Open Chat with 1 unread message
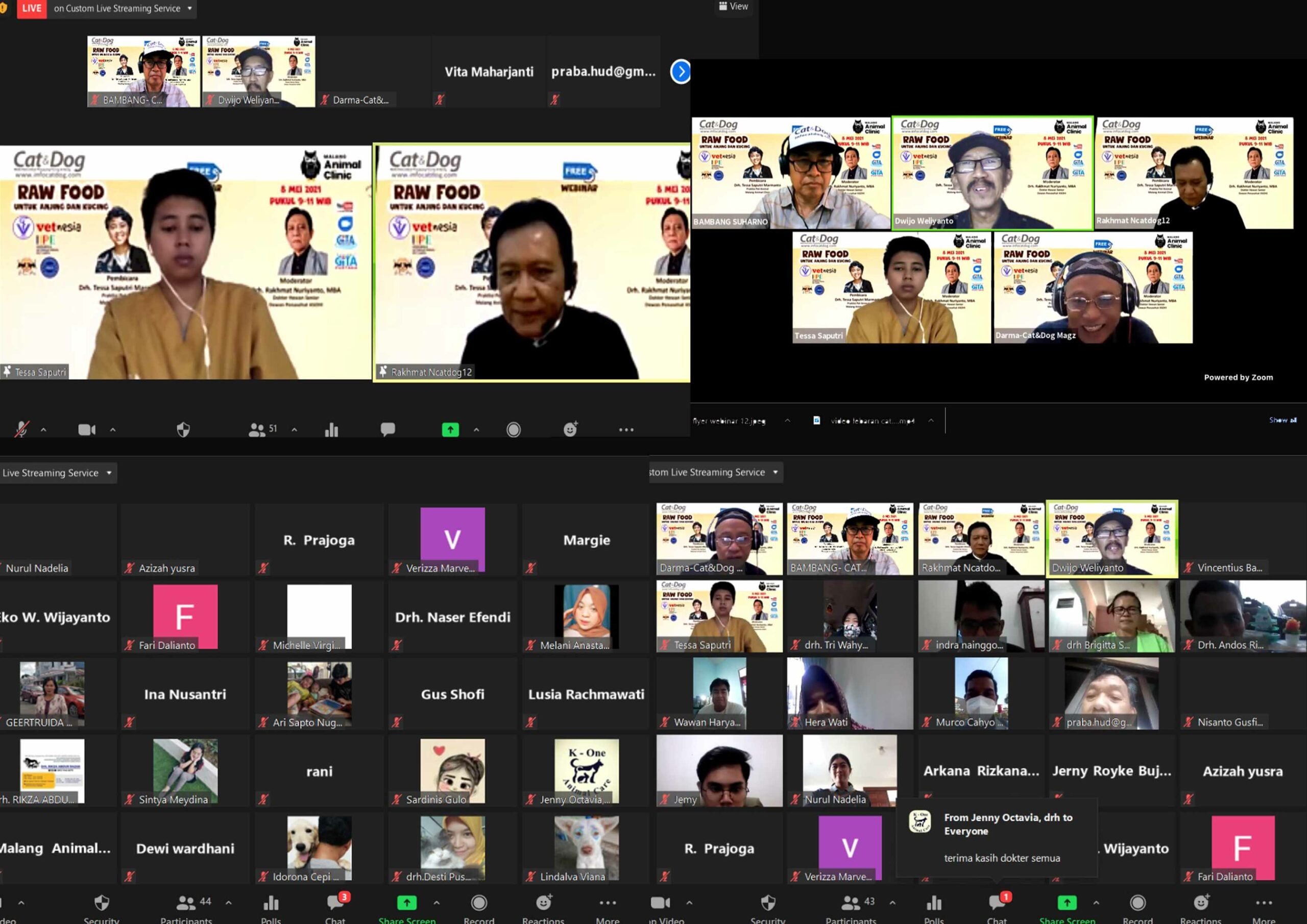This screenshot has height=924, width=1307. 997,909
